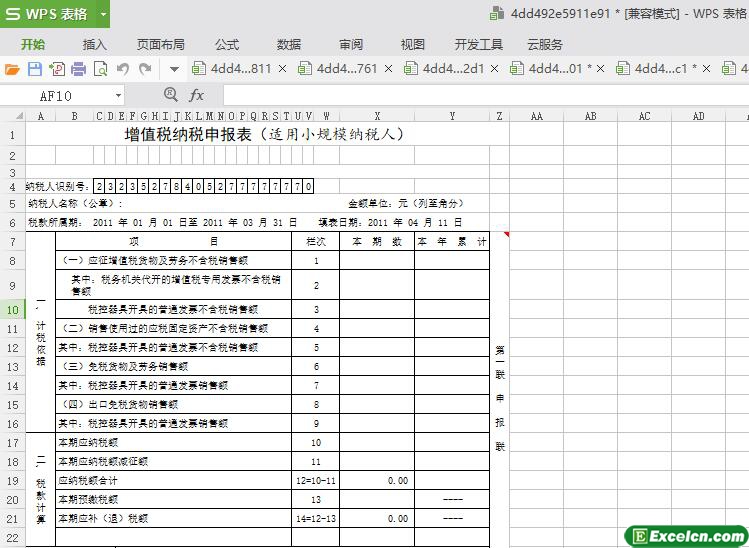Open the 视图 ribbon tab
Viewport: 749px width, 548px height.
[x=413, y=44]
